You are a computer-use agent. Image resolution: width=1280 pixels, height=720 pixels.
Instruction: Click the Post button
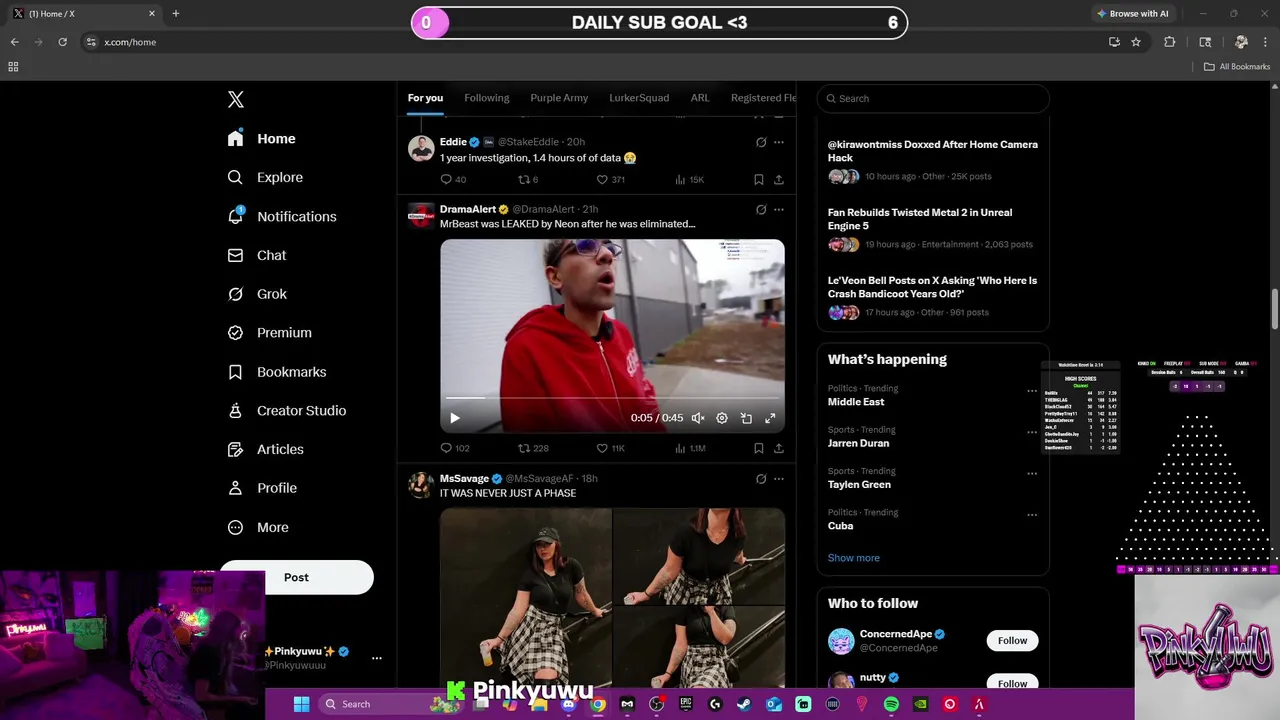click(296, 577)
